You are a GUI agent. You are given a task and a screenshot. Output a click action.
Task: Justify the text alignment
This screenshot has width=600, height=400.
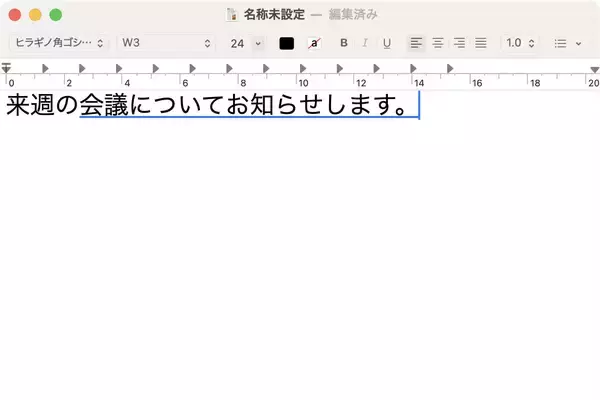[481, 44]
